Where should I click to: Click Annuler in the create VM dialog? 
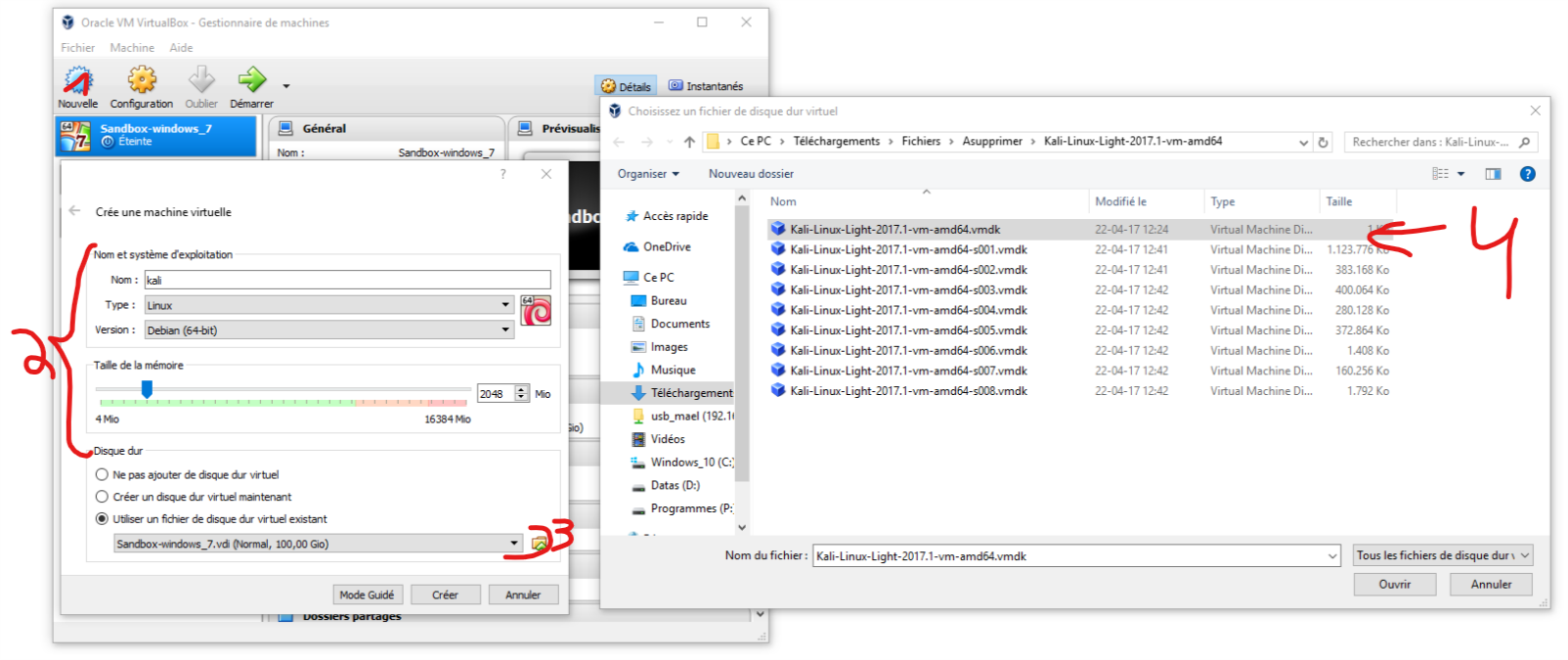click(x=523, y=594)
